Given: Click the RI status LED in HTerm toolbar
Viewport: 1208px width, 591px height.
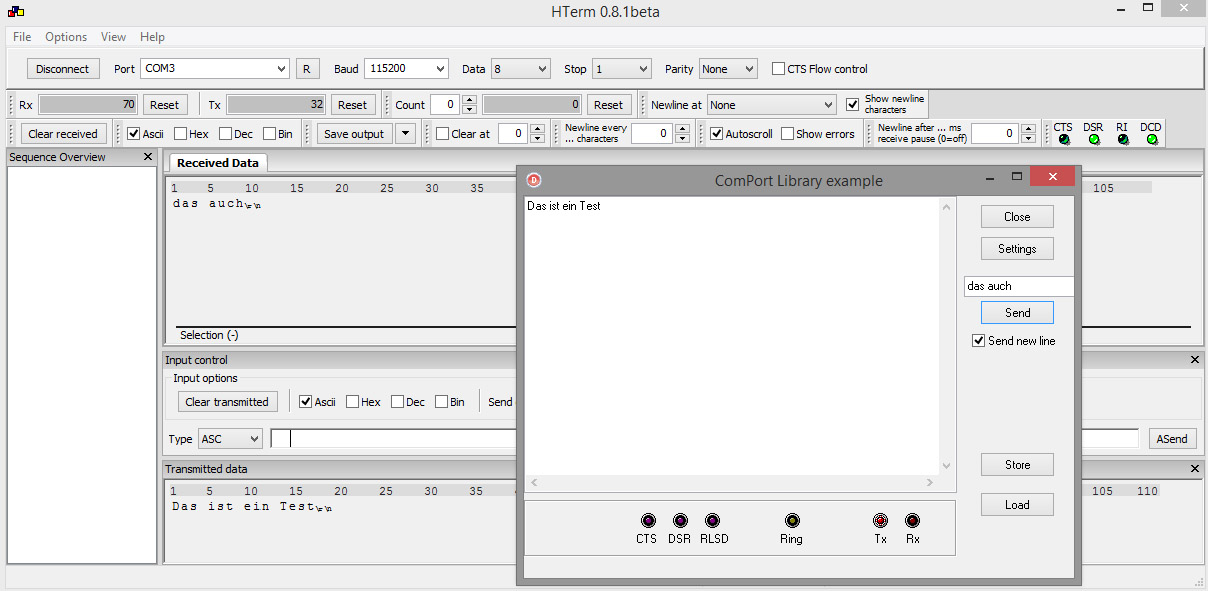Looking at the screenshot, I should 1123,140.
